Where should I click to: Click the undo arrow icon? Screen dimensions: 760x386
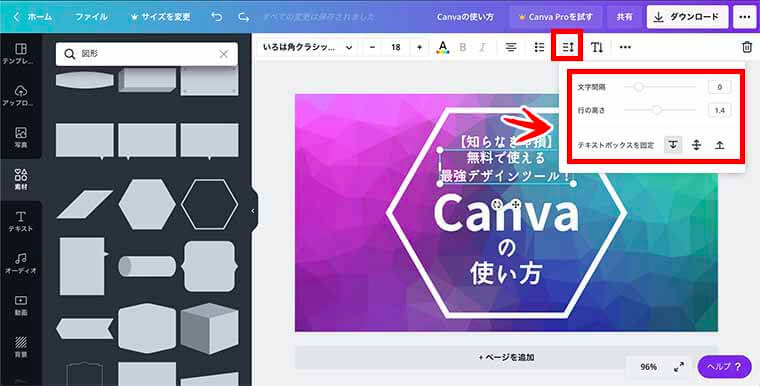(217, 17)
